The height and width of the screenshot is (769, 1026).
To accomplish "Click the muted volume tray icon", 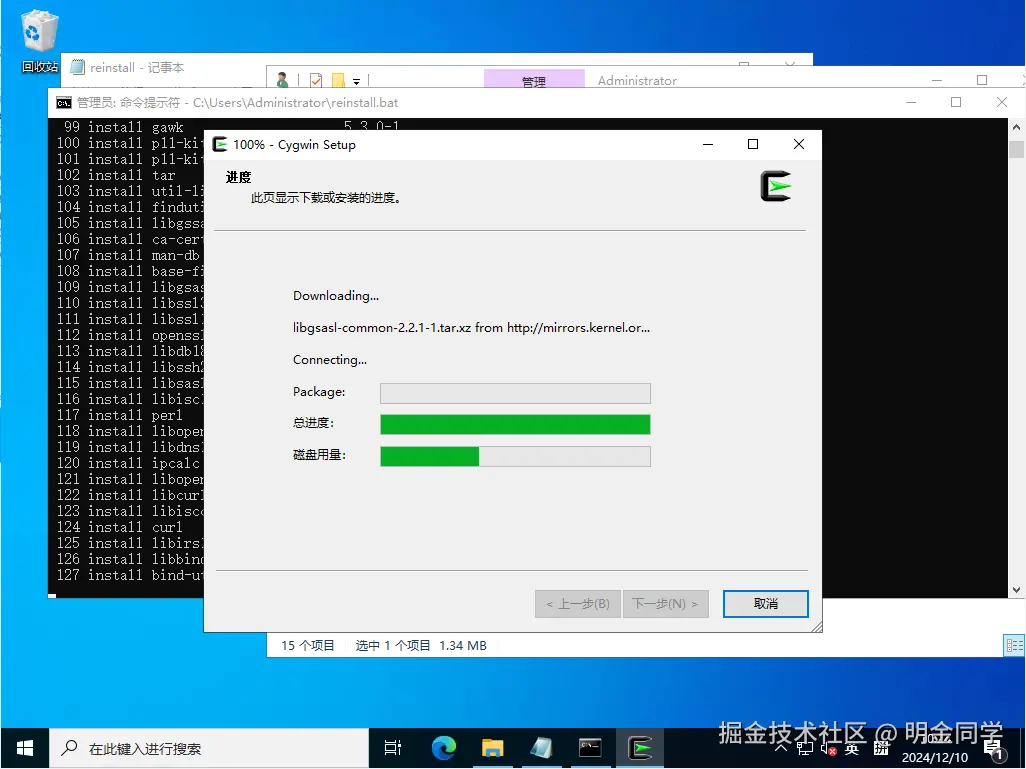I will click(x=829, y=749).
